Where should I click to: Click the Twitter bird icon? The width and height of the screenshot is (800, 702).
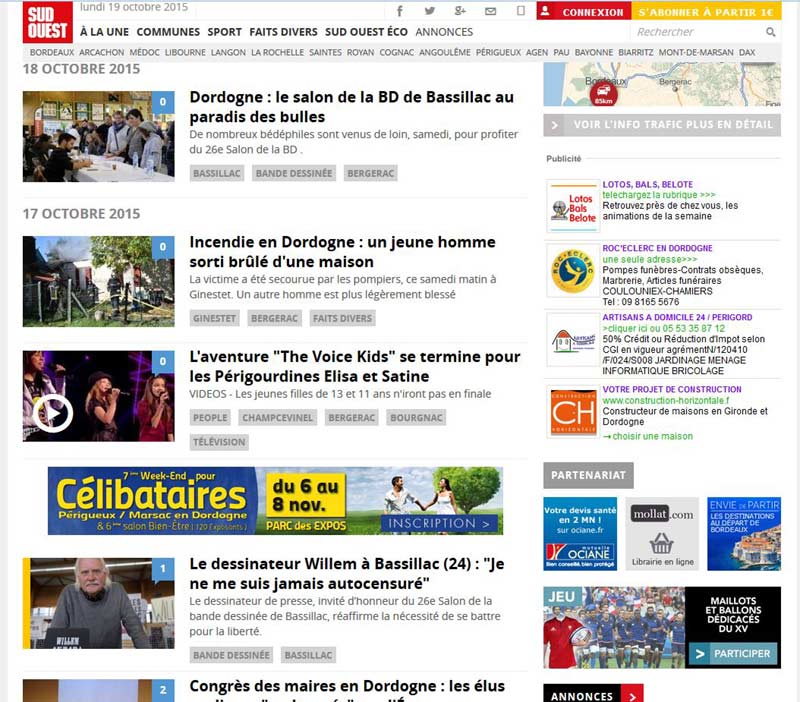[x=430, y=11]
